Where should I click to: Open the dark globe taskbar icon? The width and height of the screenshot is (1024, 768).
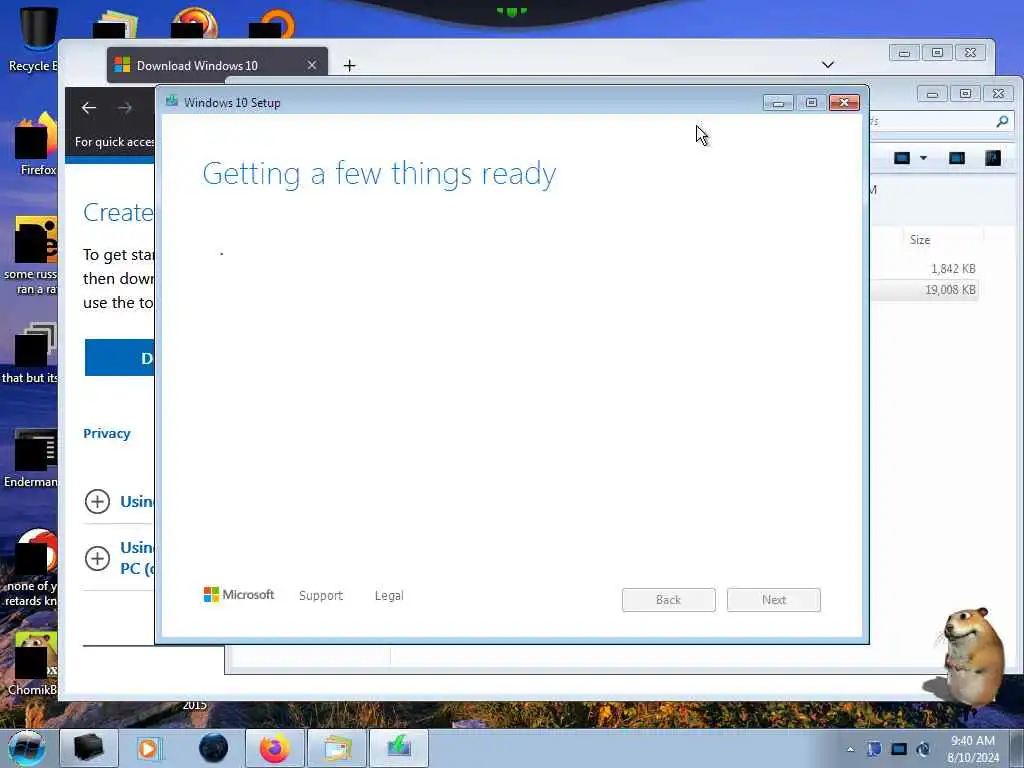tap(214, 748)
